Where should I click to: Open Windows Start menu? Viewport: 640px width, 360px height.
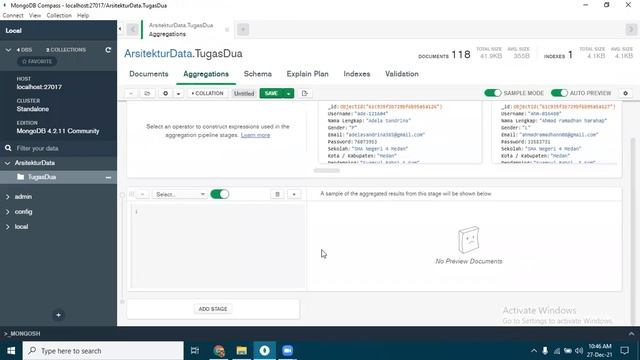click(x=11, y=351)
